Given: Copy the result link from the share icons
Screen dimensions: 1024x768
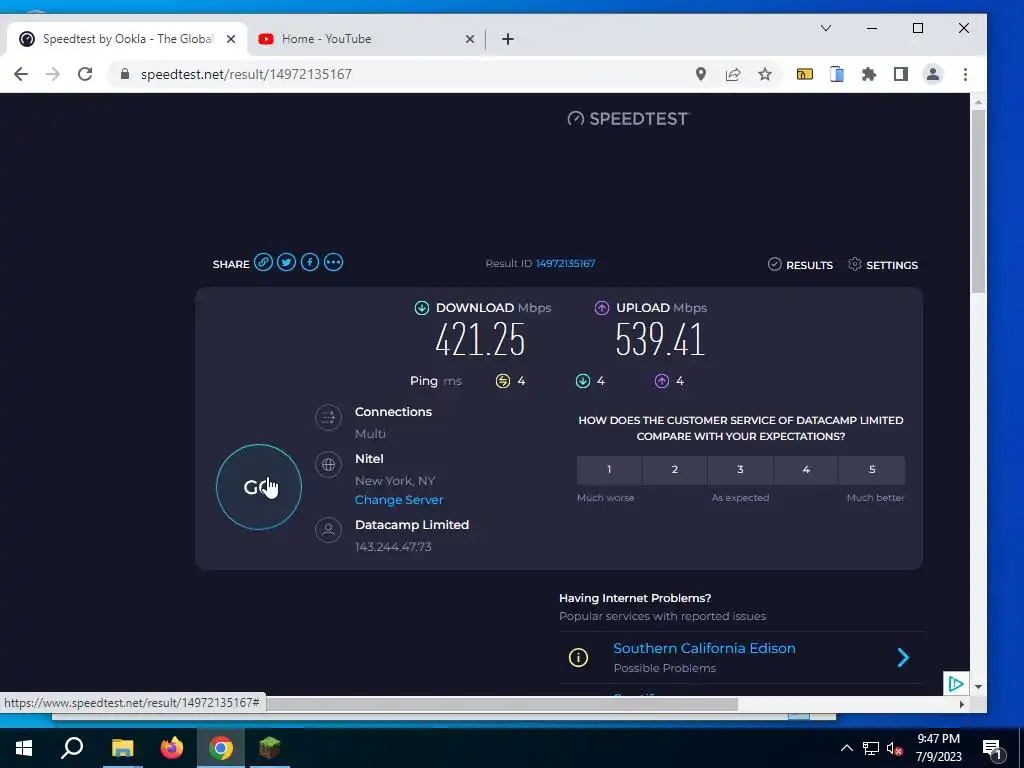Looking at the screenshot, I should click(263, 263).
